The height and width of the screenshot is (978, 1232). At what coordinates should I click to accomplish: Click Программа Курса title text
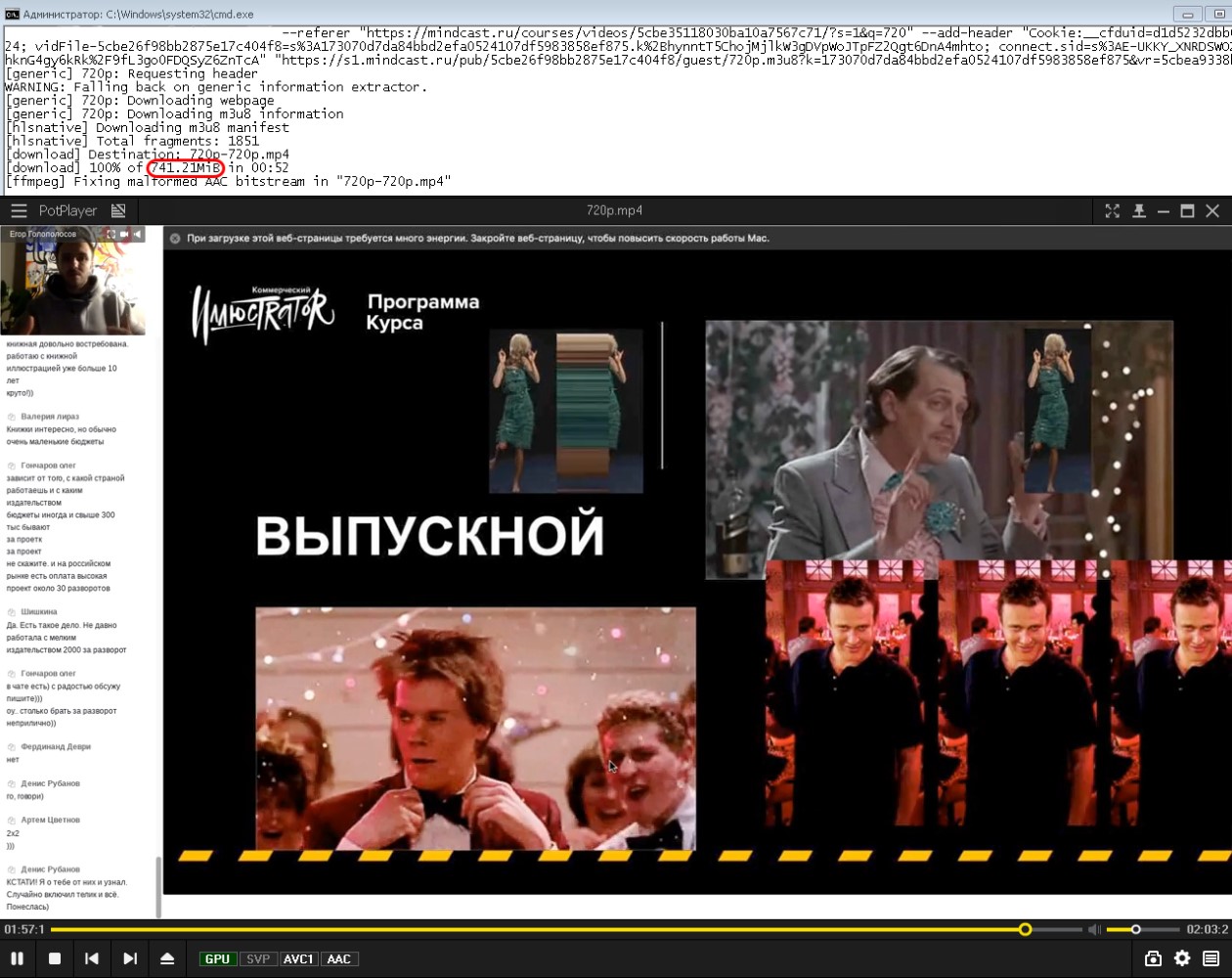pyautogui.click(x=423, y=312)
